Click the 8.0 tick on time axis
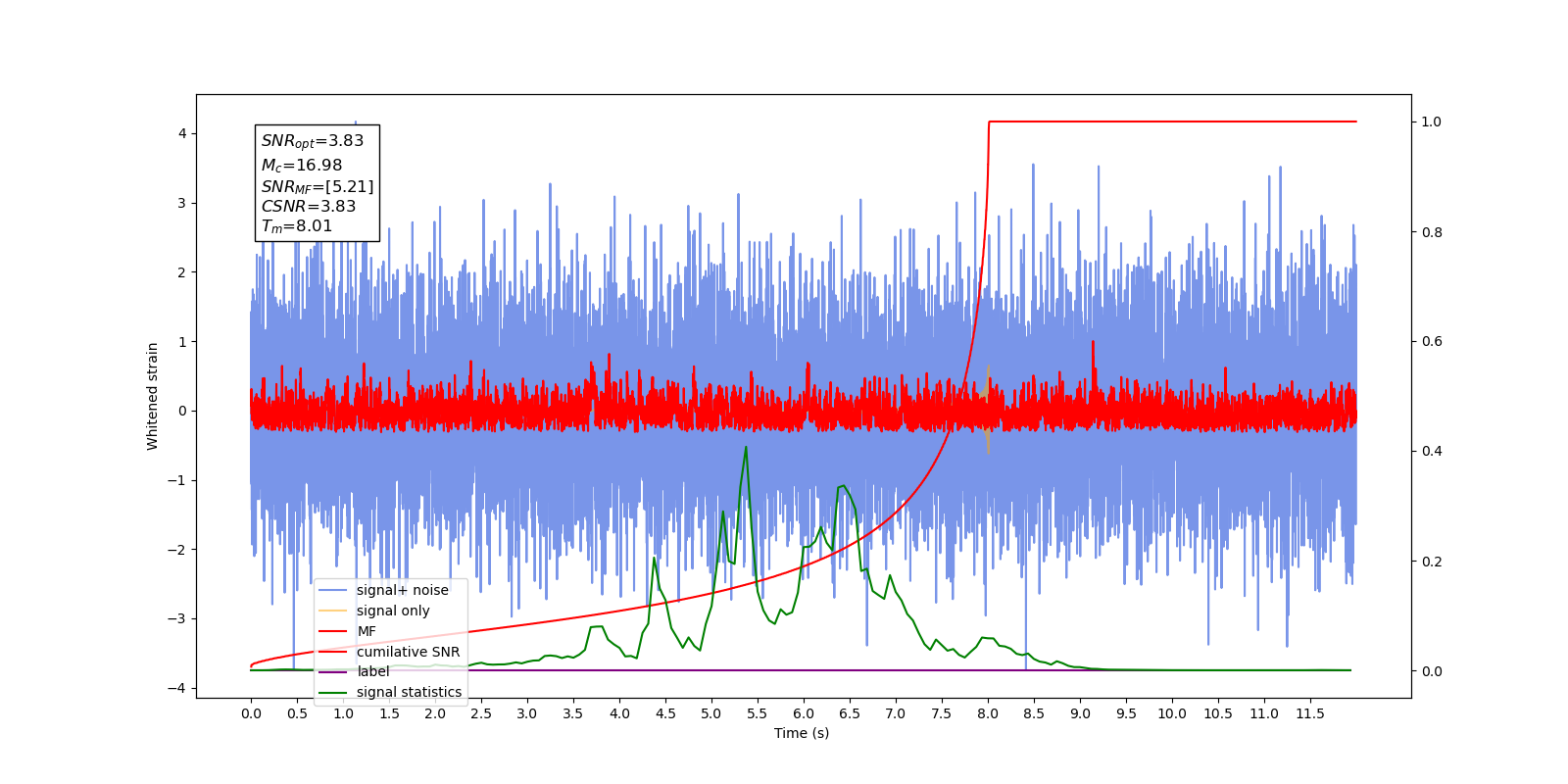The image size is (1568, 784). click(x=988, y=713)
